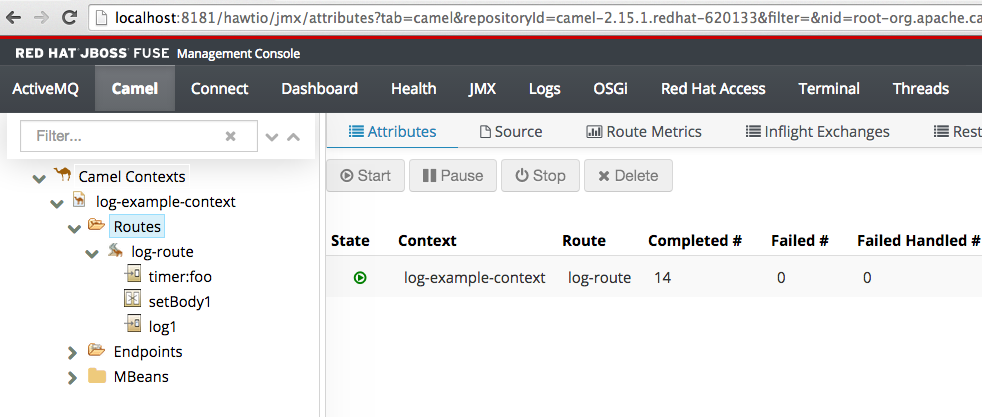
Task: Sort by the Route column header
Action: pos(584,241)
